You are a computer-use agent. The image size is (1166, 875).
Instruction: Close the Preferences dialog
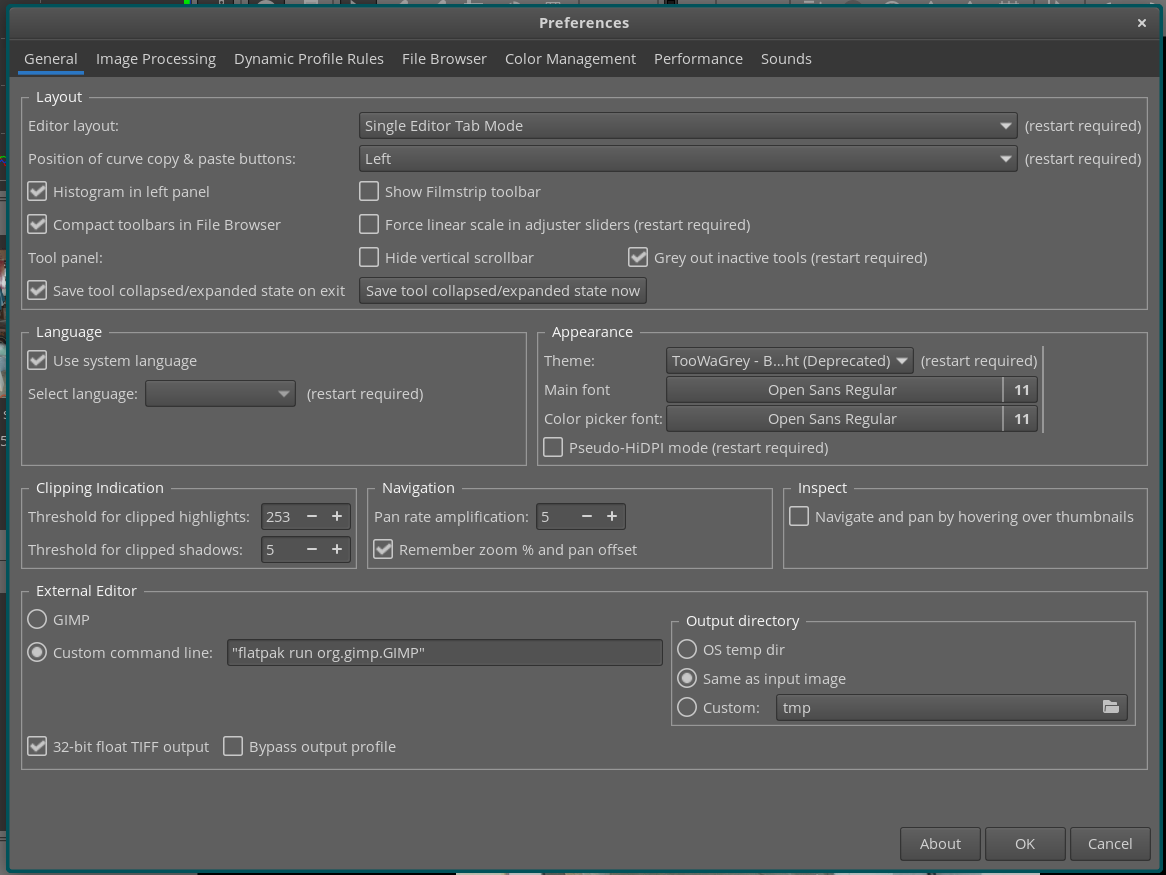(x=1141, y=23)
